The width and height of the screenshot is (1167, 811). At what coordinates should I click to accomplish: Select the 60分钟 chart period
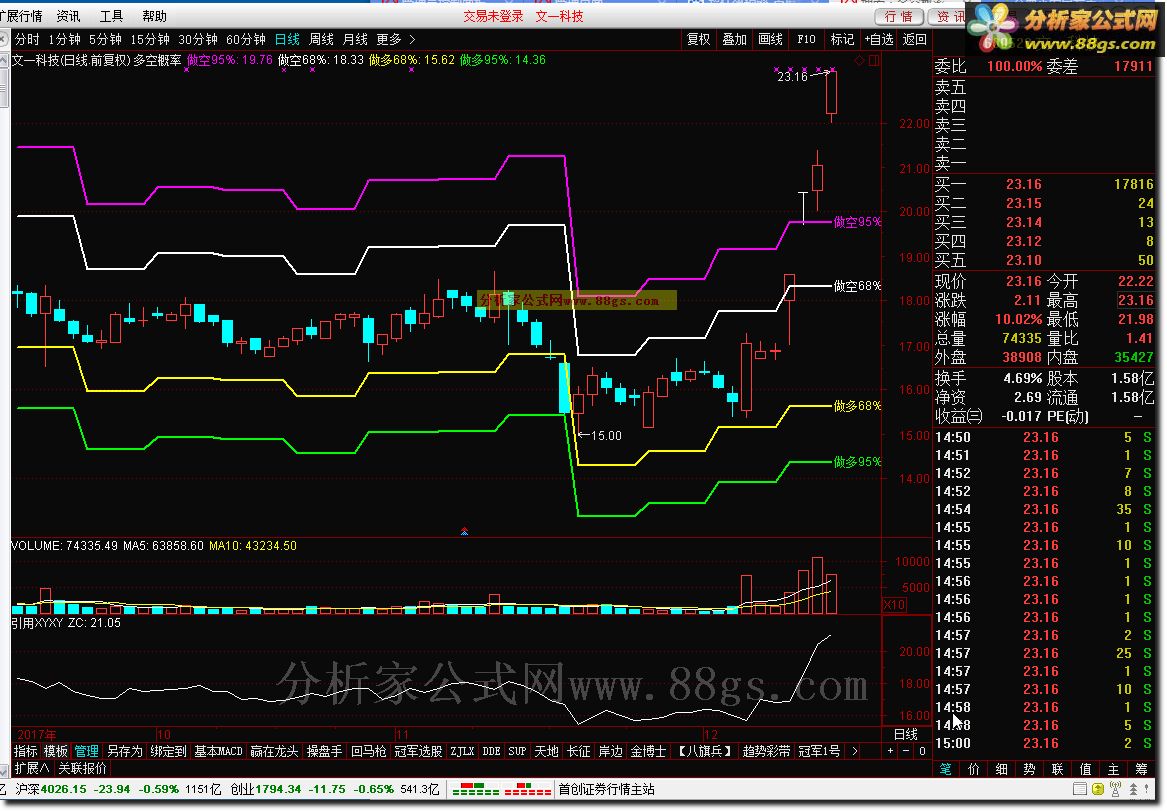click(246, 39)
